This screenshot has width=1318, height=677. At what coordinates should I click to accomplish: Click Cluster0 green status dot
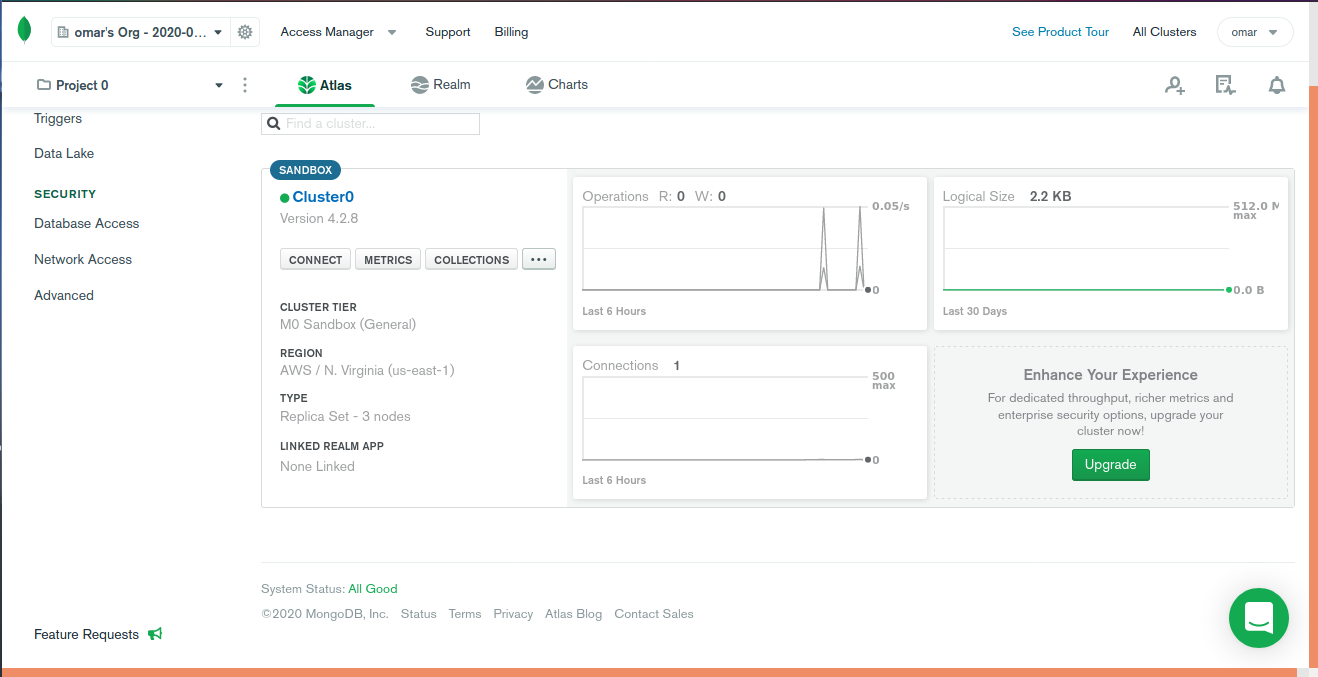click(x=285, y=198)
